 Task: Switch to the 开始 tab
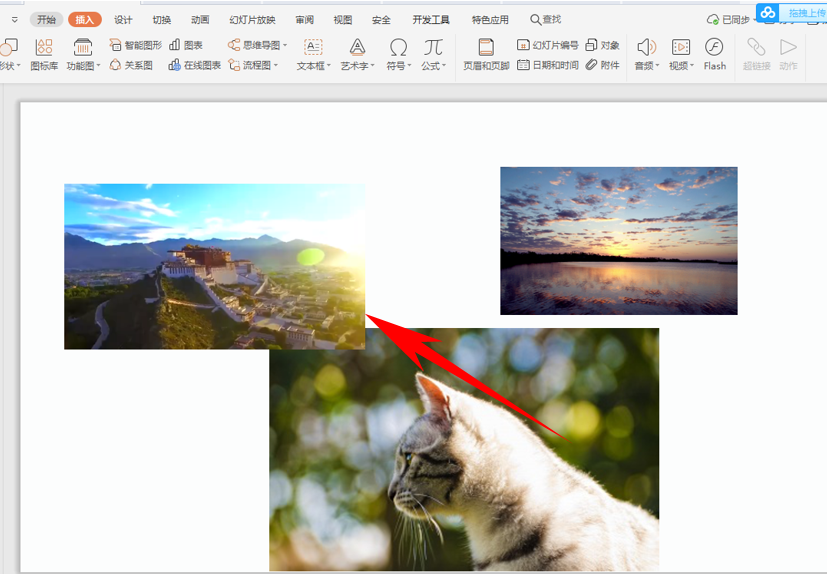[46, 20]
